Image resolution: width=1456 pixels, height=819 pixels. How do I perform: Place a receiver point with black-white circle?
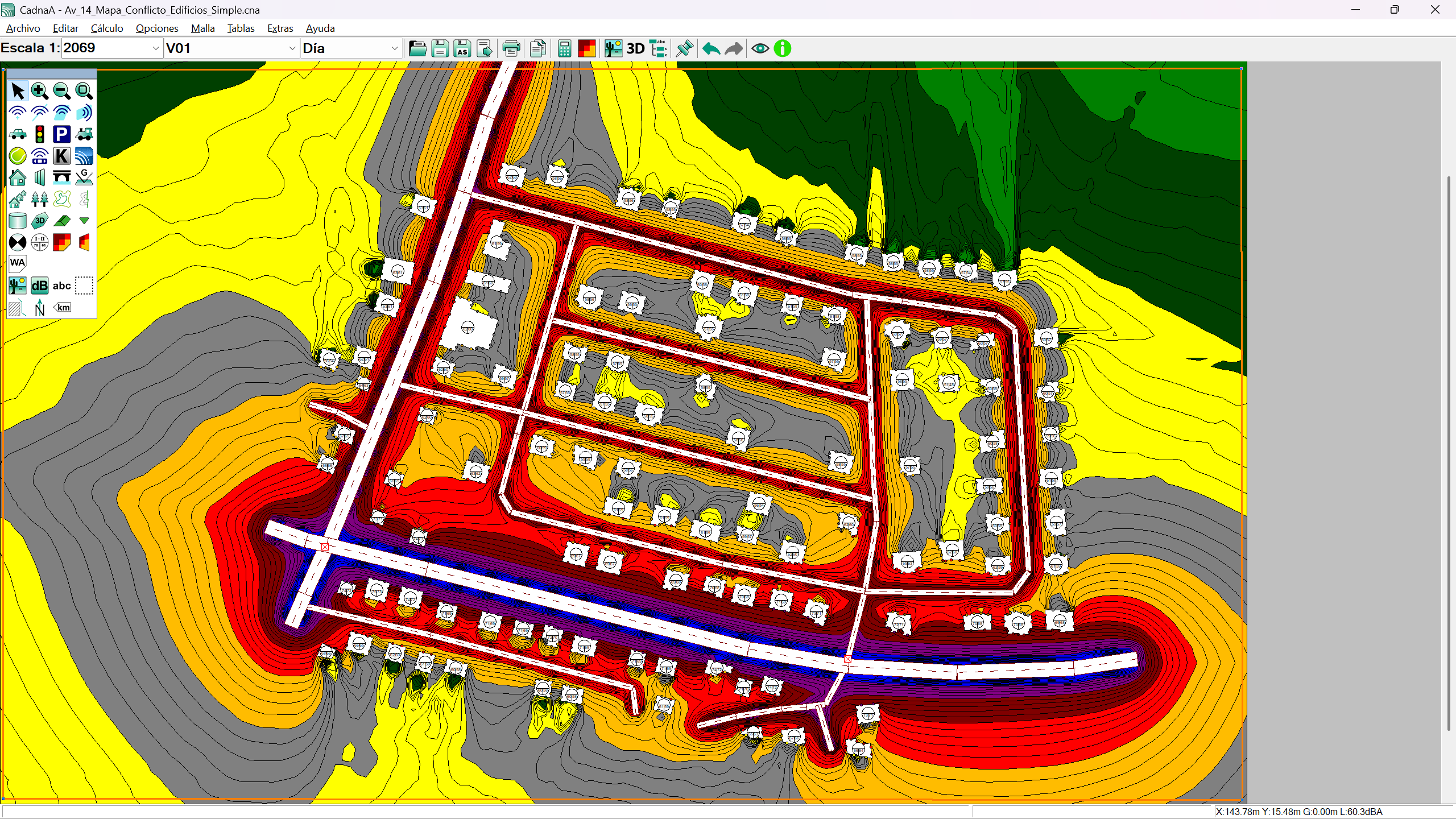tap(18, 242)
